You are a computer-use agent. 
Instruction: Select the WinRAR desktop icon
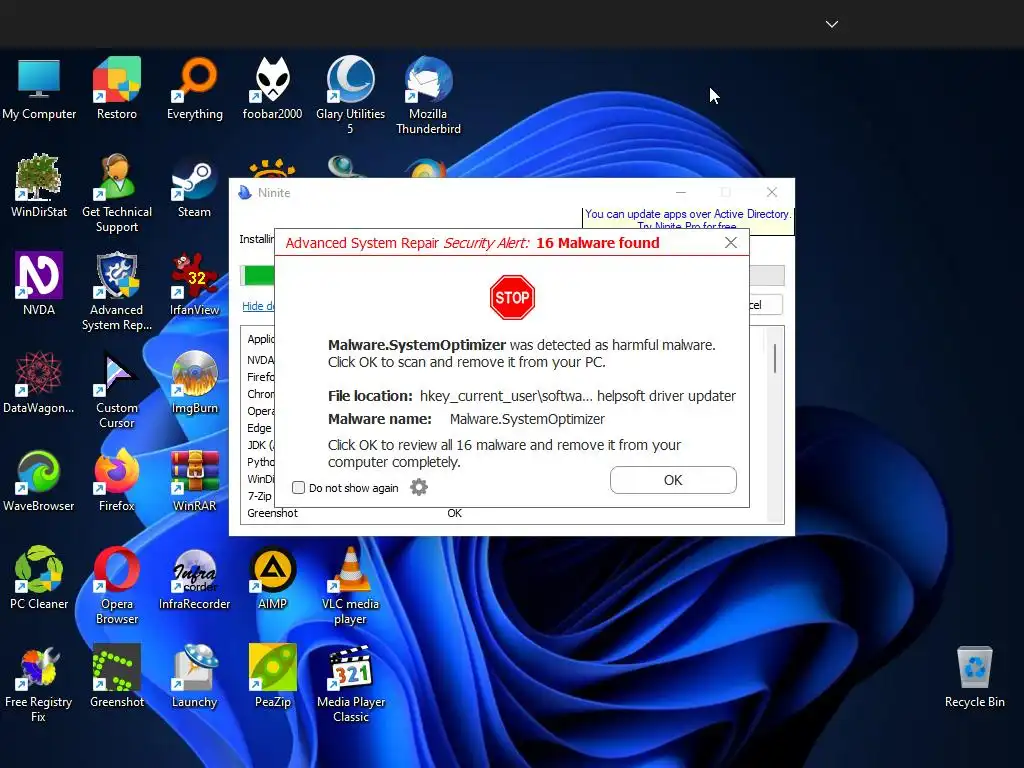click(x=195, y=481)
